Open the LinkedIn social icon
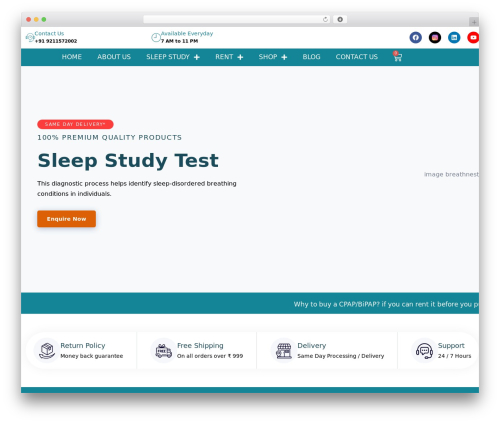The width and height of the screenshot is (500, 423). tap(454, 37)
